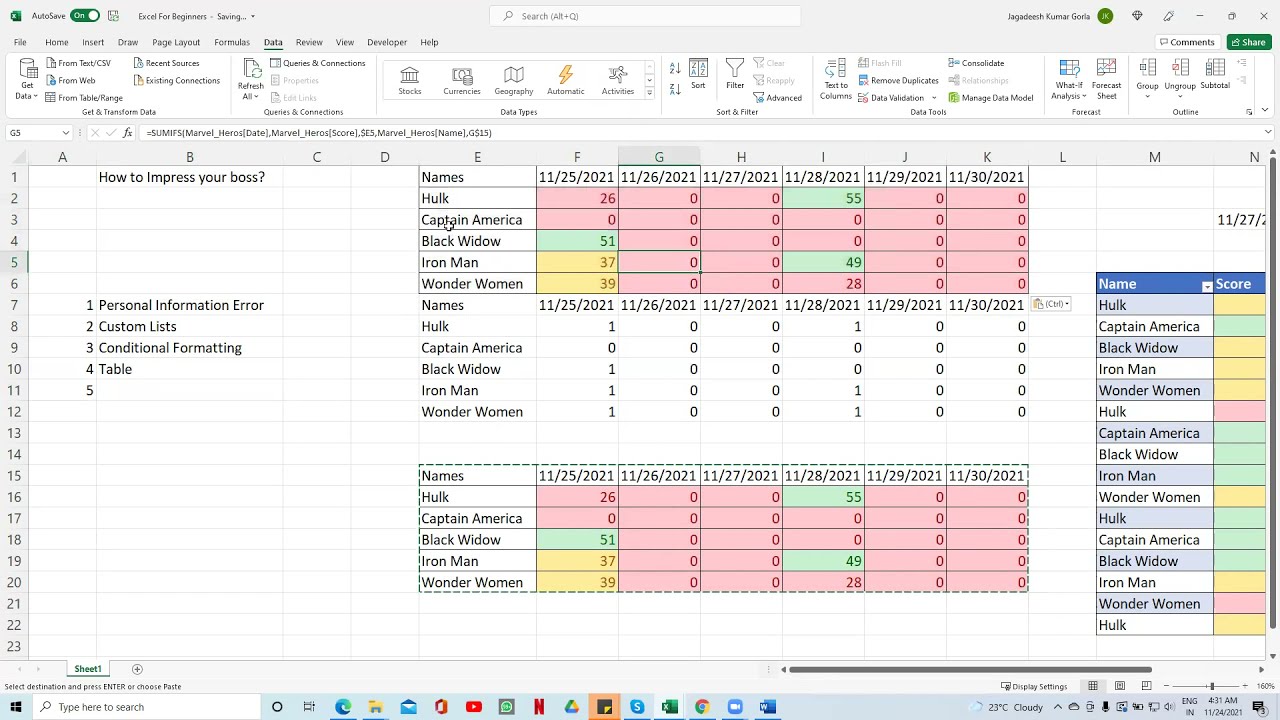Expand the Data Validation dropdown arrow
This screenshot has height=720, width=1280.
point(934,98)
